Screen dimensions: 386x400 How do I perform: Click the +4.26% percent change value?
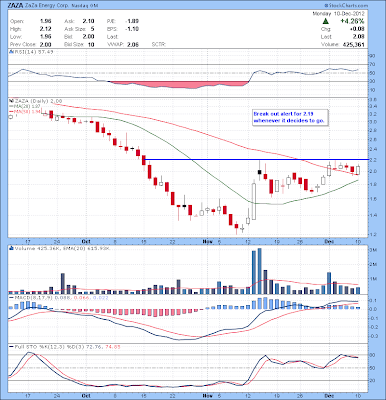click(352, 21)
